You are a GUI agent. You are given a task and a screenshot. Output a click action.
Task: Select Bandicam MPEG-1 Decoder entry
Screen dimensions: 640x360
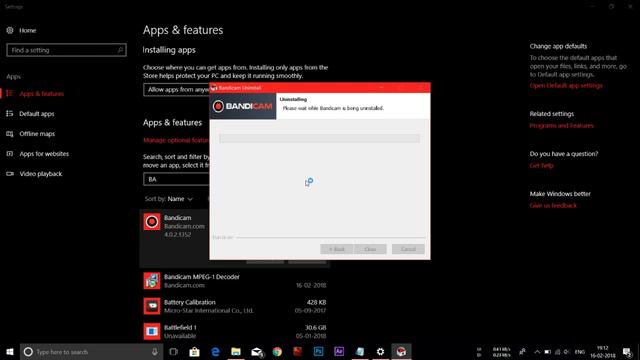[x=235, y=281]
